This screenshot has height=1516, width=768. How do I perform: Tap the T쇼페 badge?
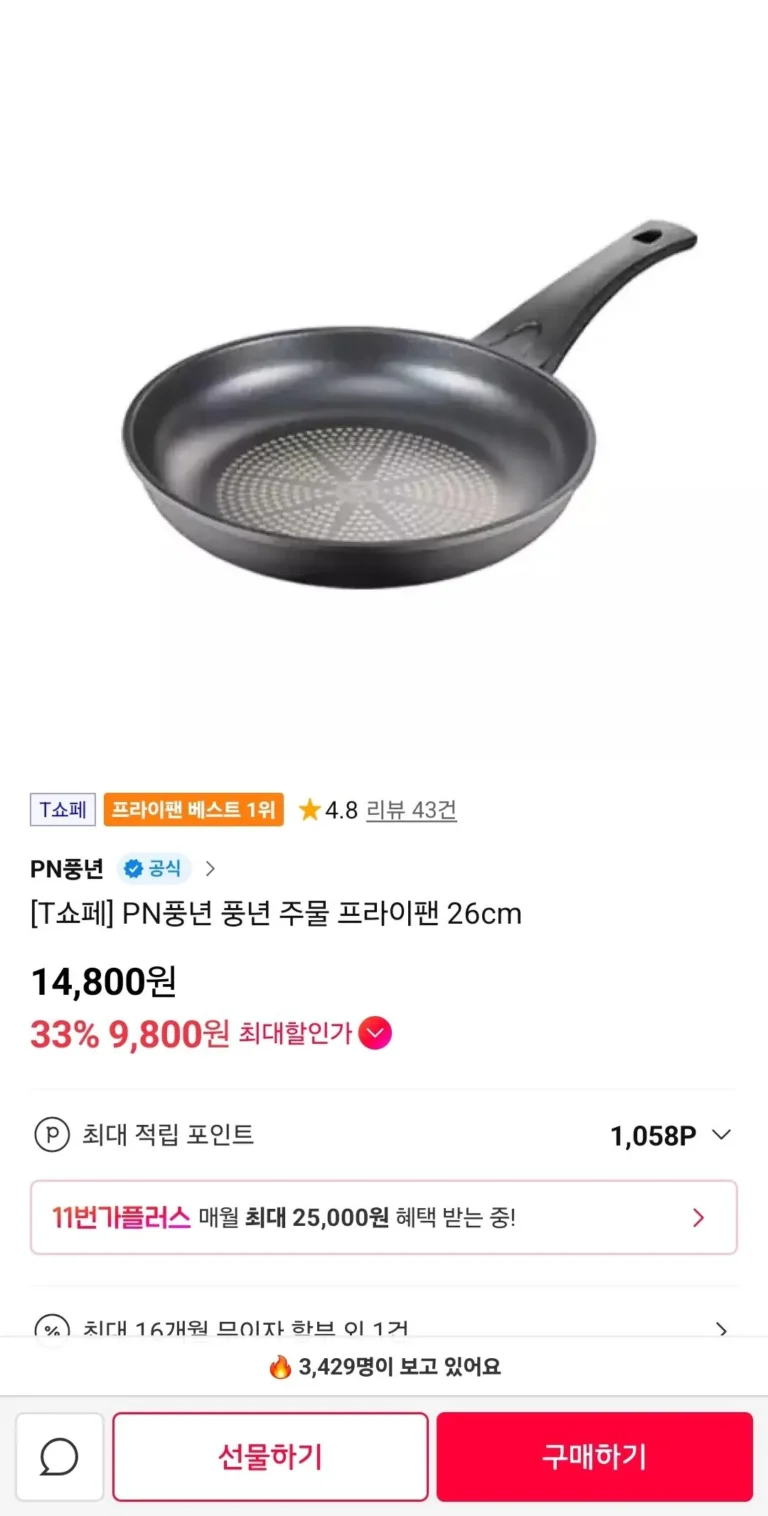pyautogui.click(x=62, y=810)
